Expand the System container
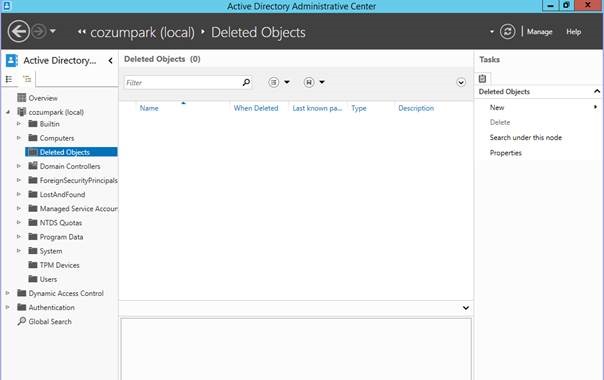This screenshot has width=604, height=380. coord(18,251)
